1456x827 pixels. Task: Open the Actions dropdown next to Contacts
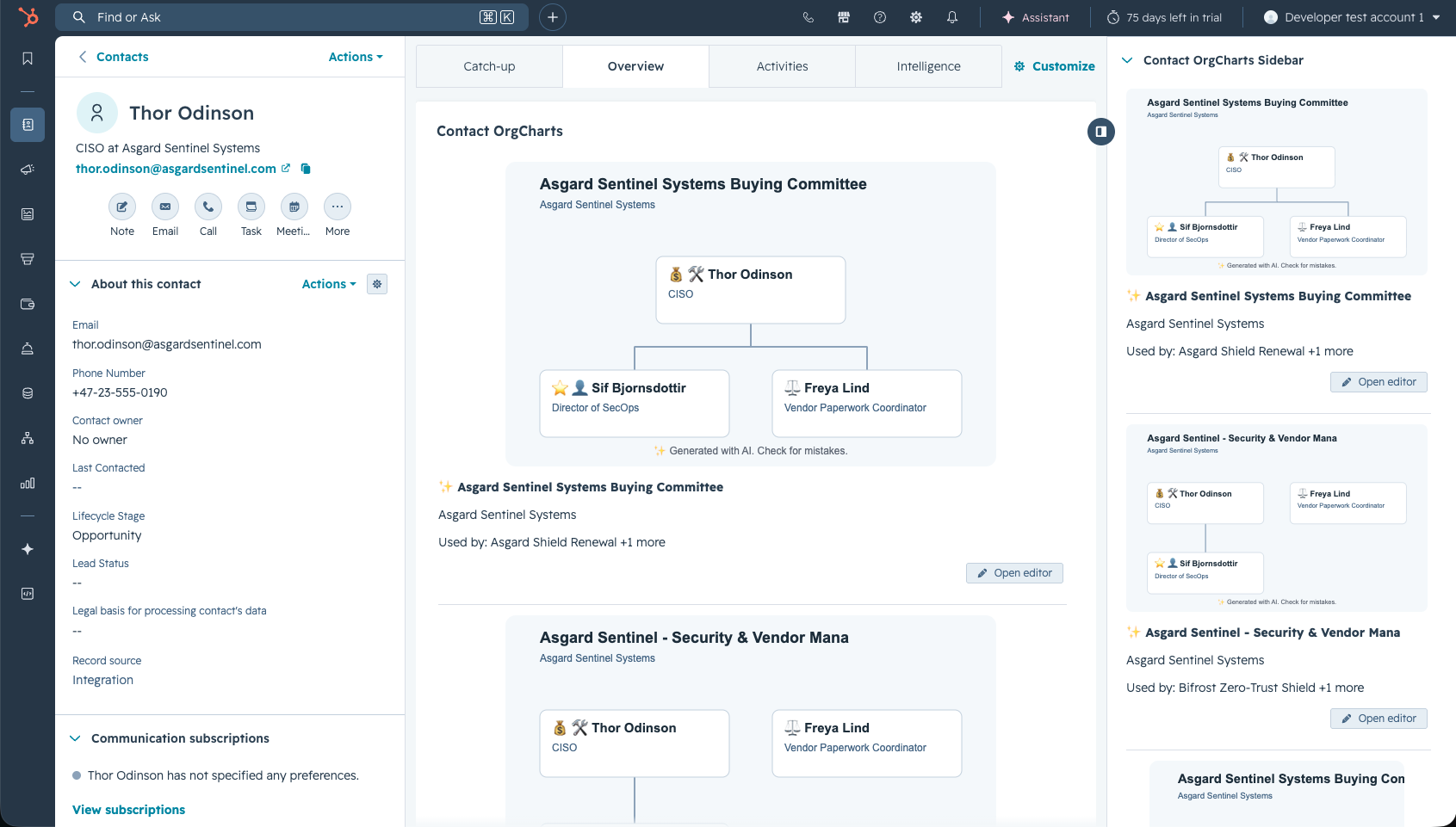point(356,57)
